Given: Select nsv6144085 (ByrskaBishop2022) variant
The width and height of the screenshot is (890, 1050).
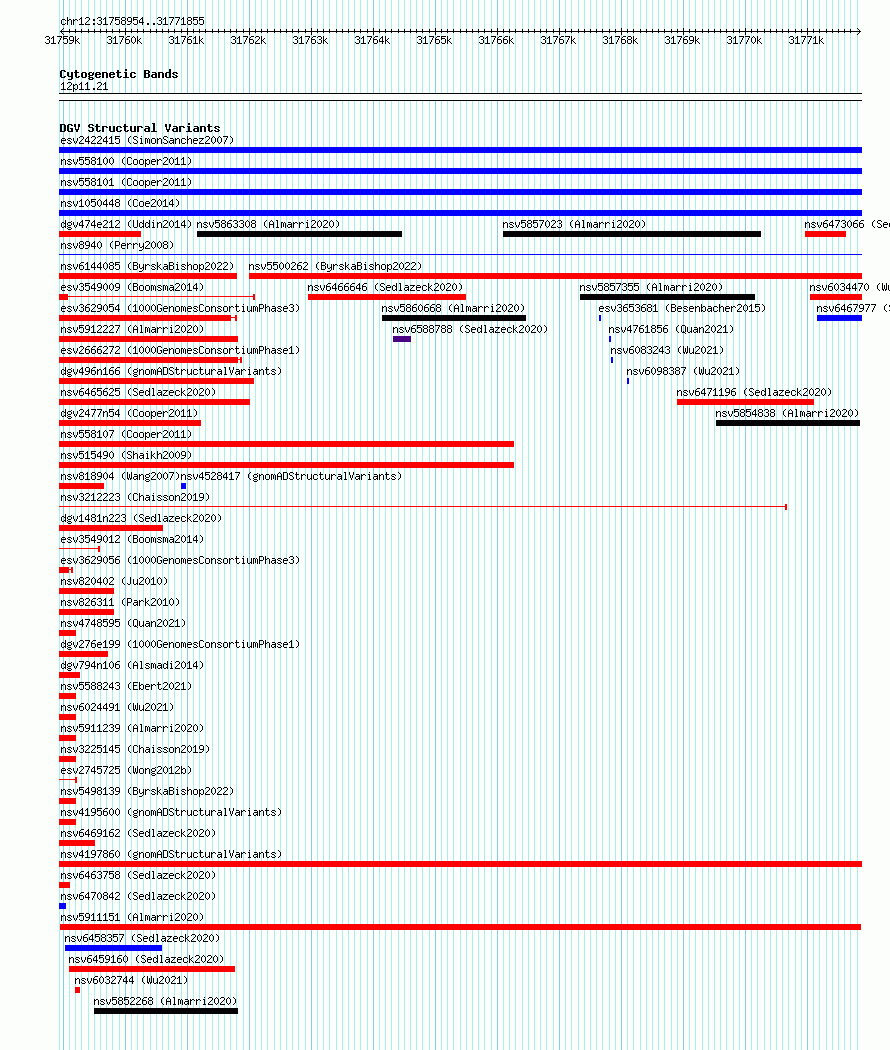Looking at the screenshot, I should point(147,267).
